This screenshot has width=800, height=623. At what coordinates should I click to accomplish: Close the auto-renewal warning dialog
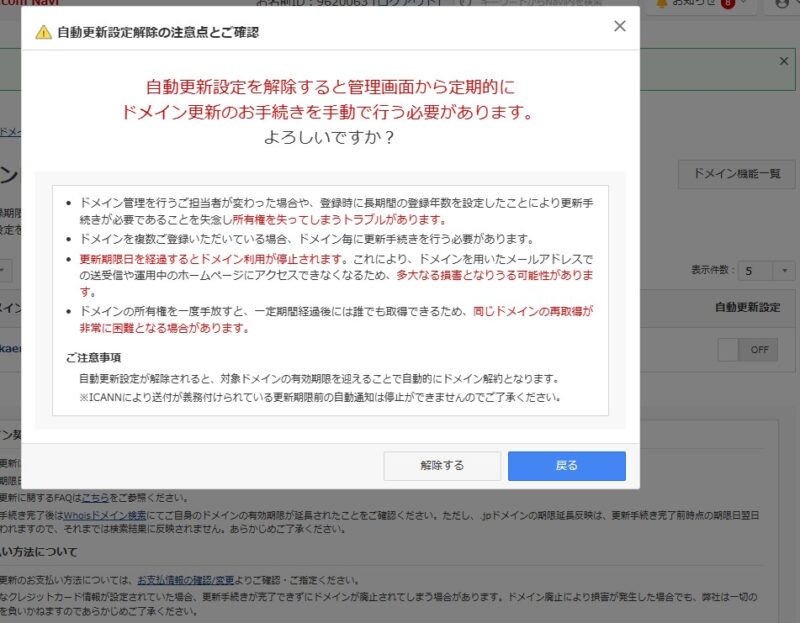[x=619, y=26]
